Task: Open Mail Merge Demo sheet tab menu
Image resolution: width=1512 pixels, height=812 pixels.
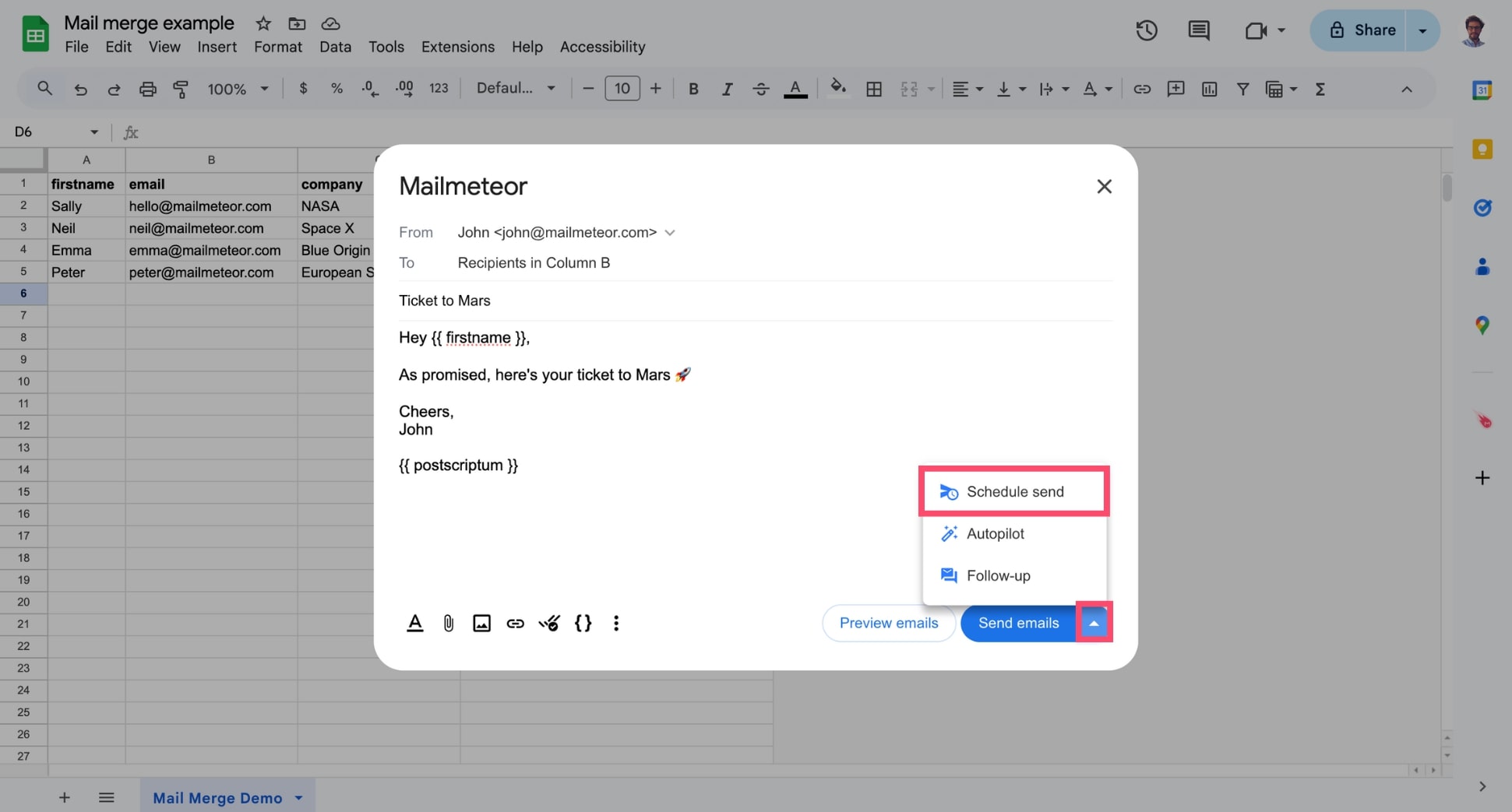Action: (x=298, y=798)
